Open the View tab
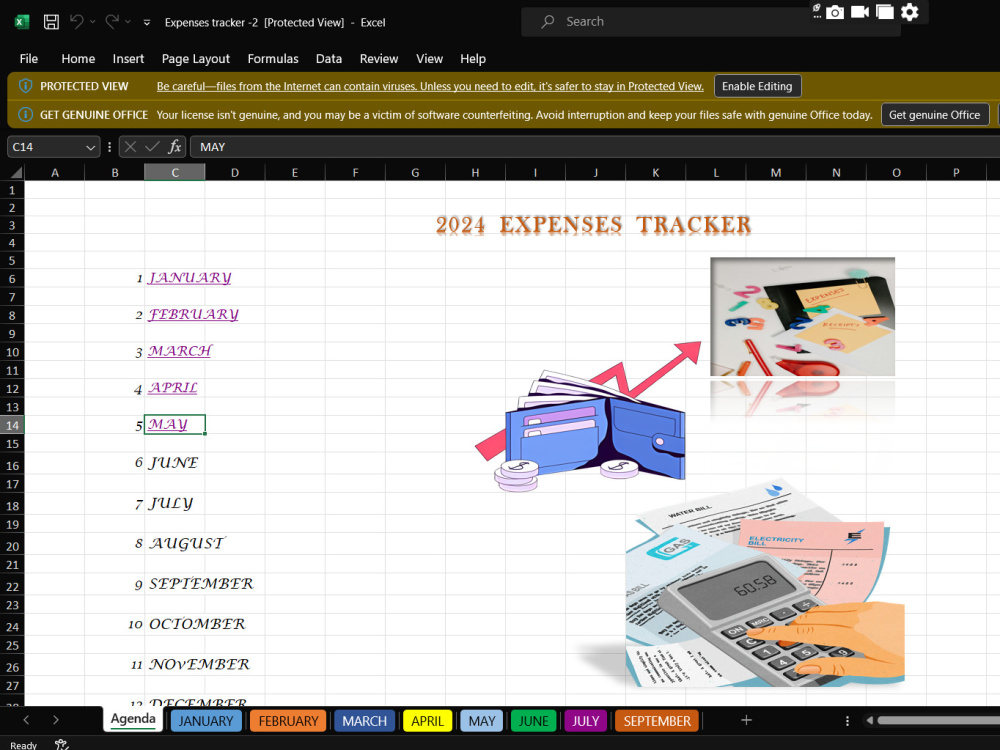This screenshot has width=1000, height=750. (429, 59)
